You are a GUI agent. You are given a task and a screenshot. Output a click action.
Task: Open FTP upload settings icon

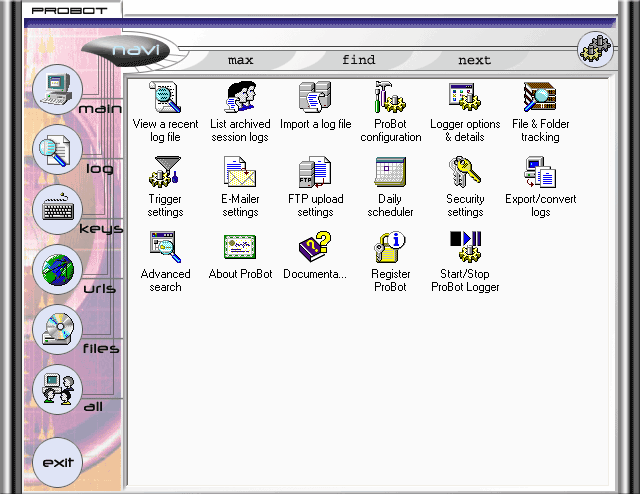[315, 172]
